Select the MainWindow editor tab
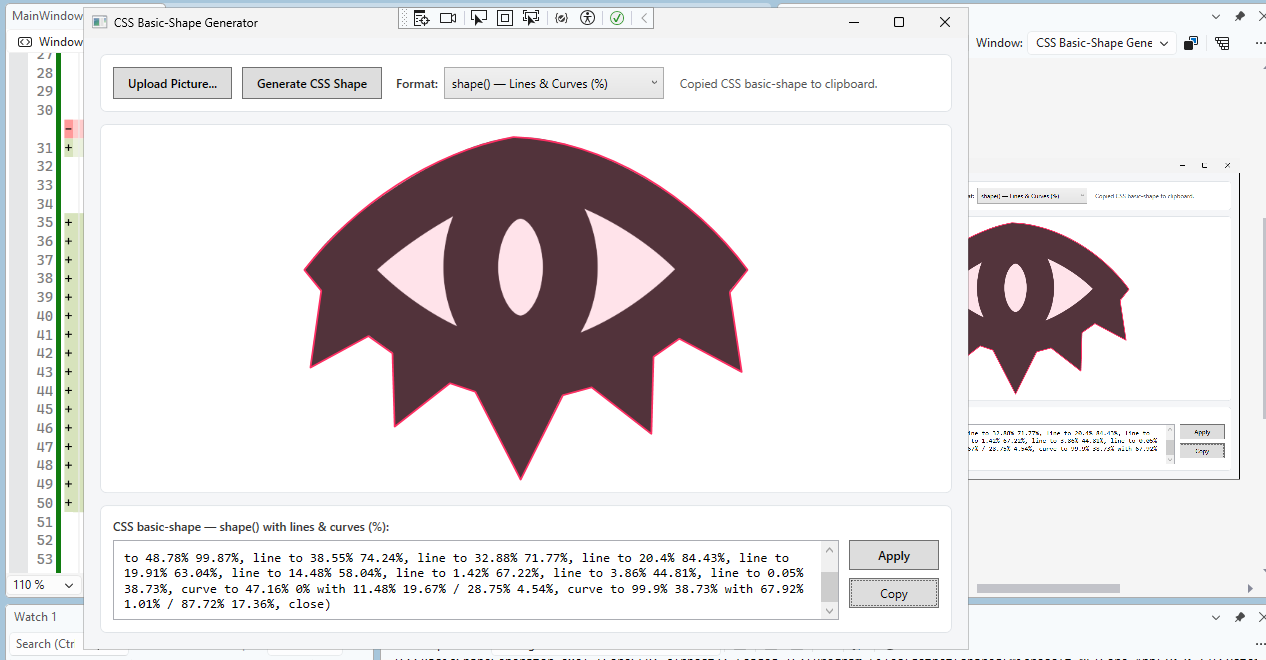The image size is (1266, 660). click(x=45, y=16)
